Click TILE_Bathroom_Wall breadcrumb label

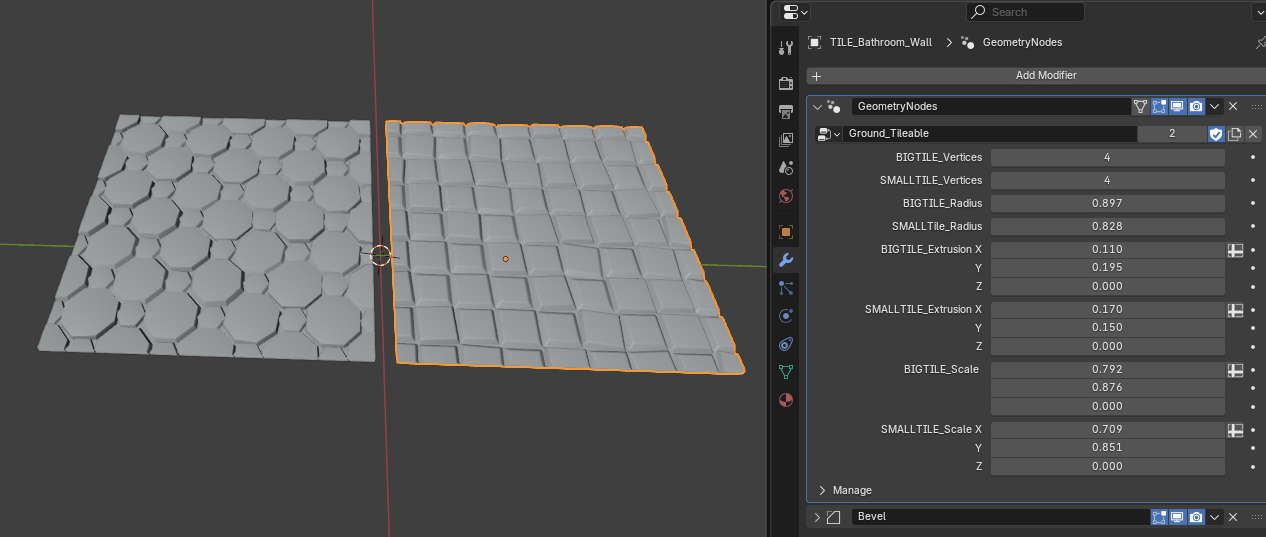(880, 42)
